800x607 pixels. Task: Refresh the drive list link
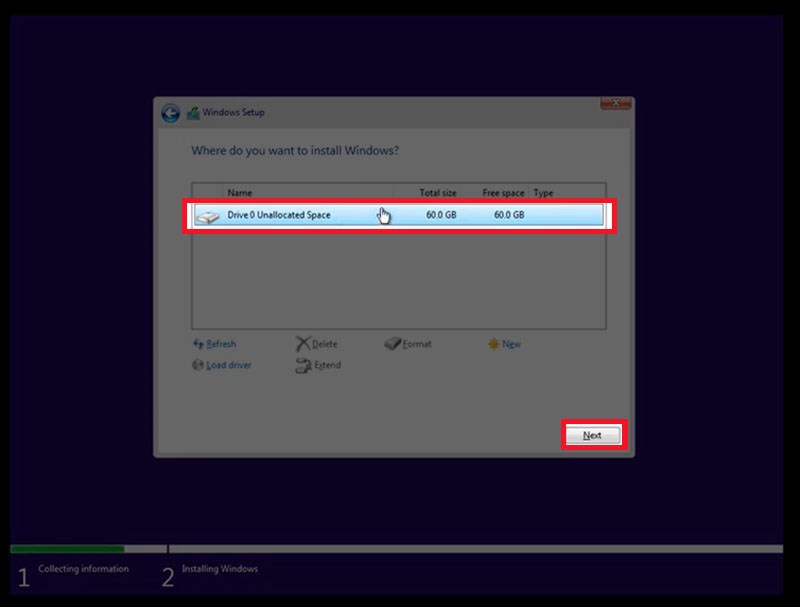point(221,344)
